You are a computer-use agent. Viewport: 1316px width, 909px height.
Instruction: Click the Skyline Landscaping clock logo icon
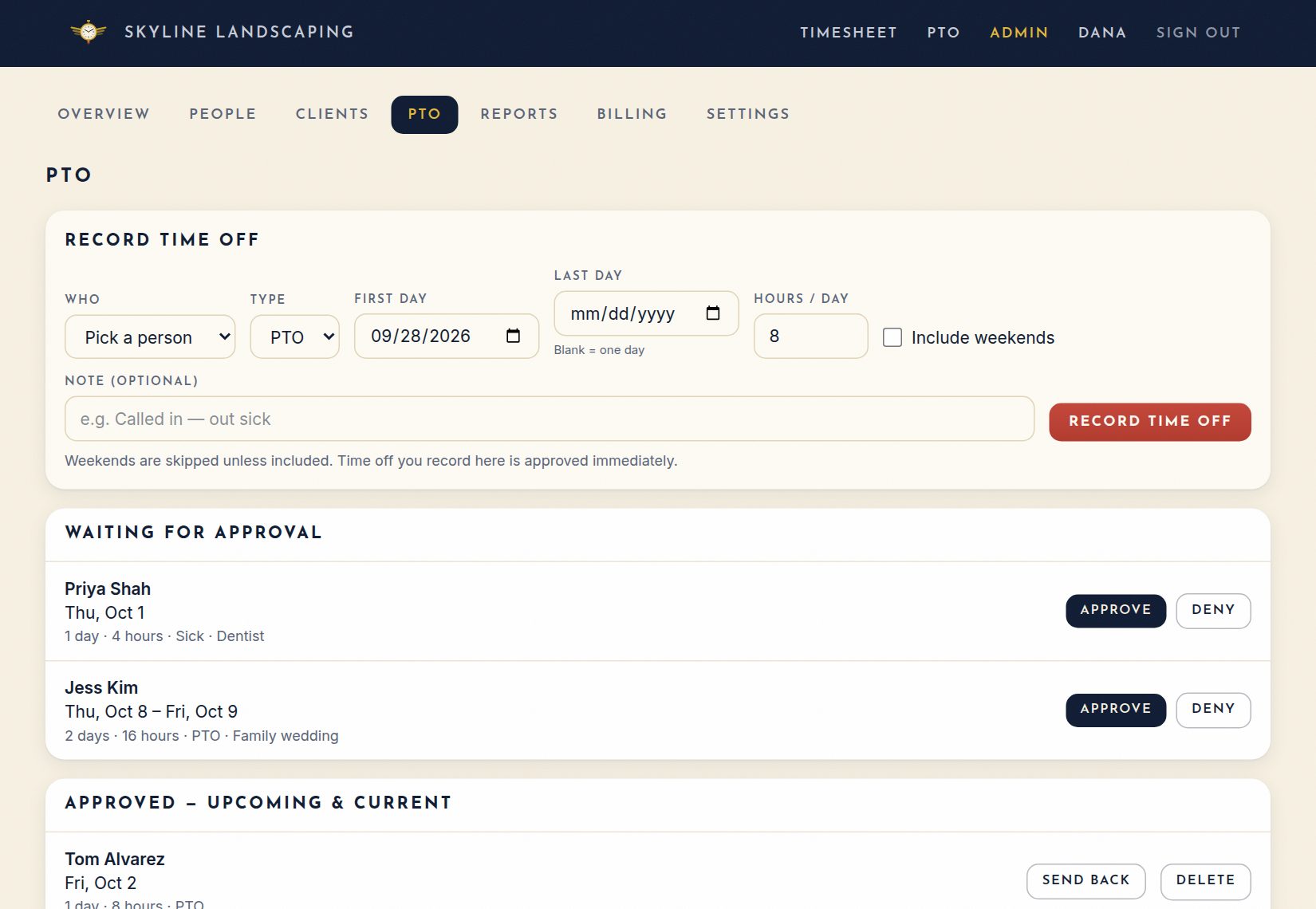tap(89, 32)
